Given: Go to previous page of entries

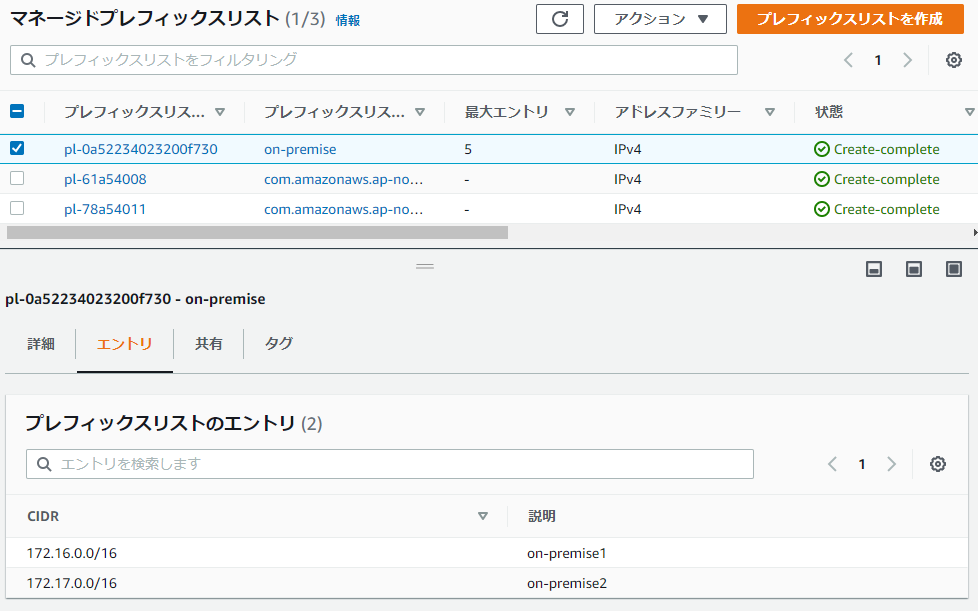Looking at the screenshot, I should tap(832, 464).
